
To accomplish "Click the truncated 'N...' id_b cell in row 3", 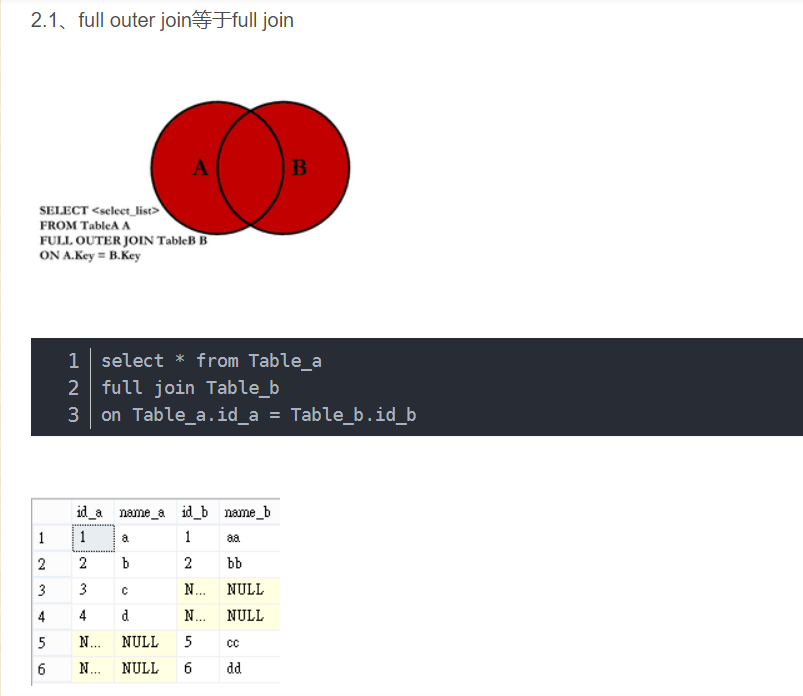I will coord(198,590).
